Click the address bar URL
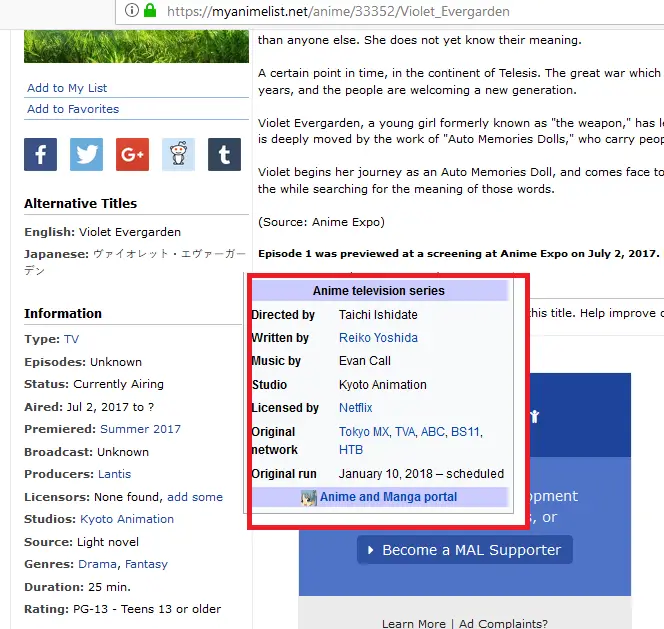 click(338, 11)
